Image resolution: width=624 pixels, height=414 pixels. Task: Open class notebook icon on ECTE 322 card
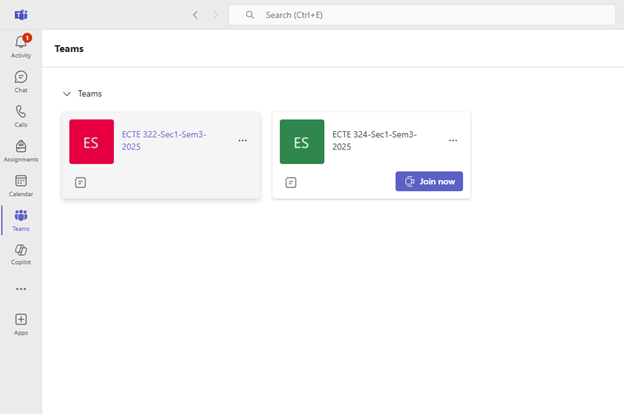(80, 183)
